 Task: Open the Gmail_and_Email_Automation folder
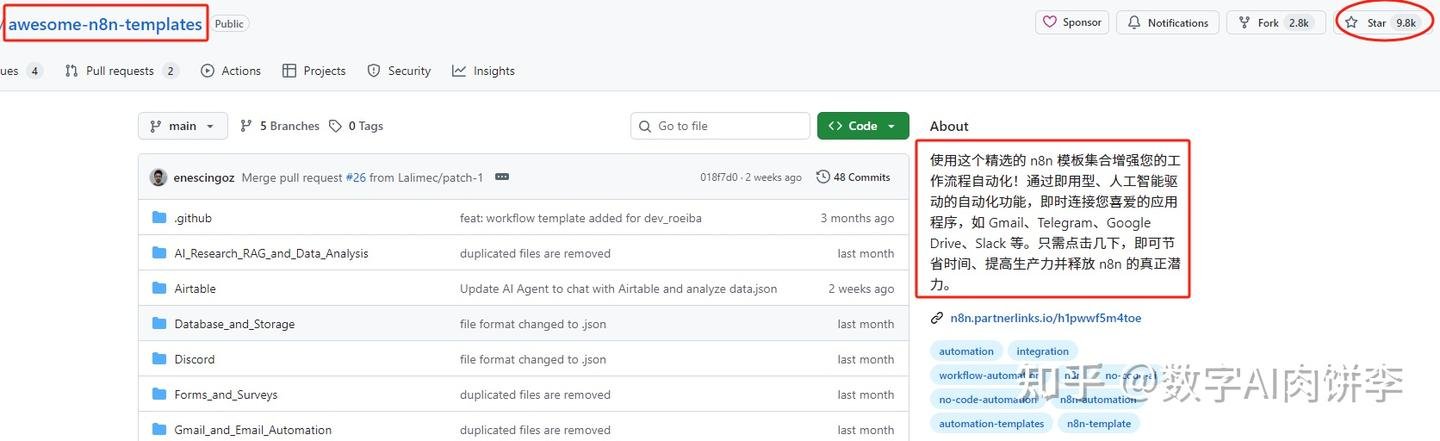(x=253, y=430)
